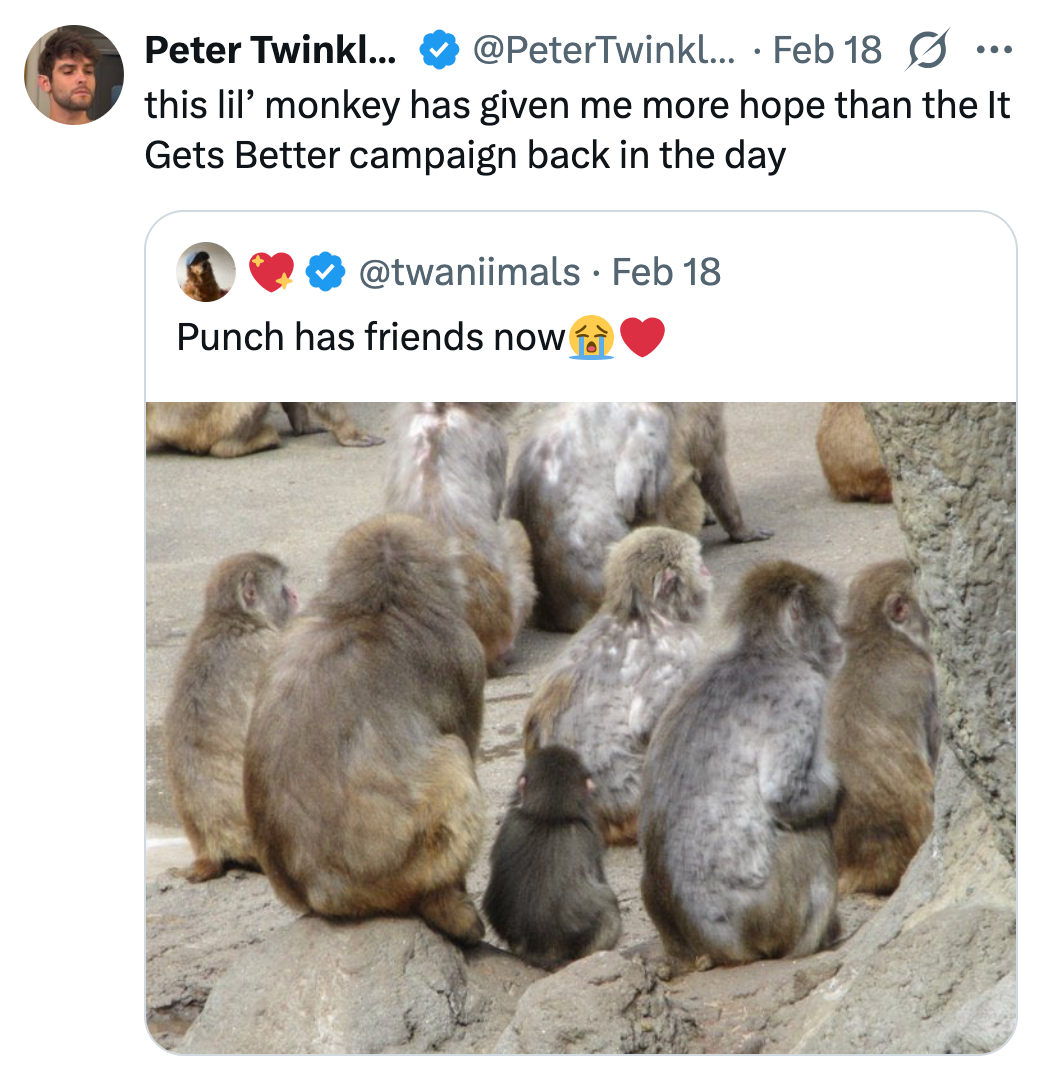Screen dimensions: 1038x1092
Task: Click the Grok slashed-circle icon
Action: 925,49
